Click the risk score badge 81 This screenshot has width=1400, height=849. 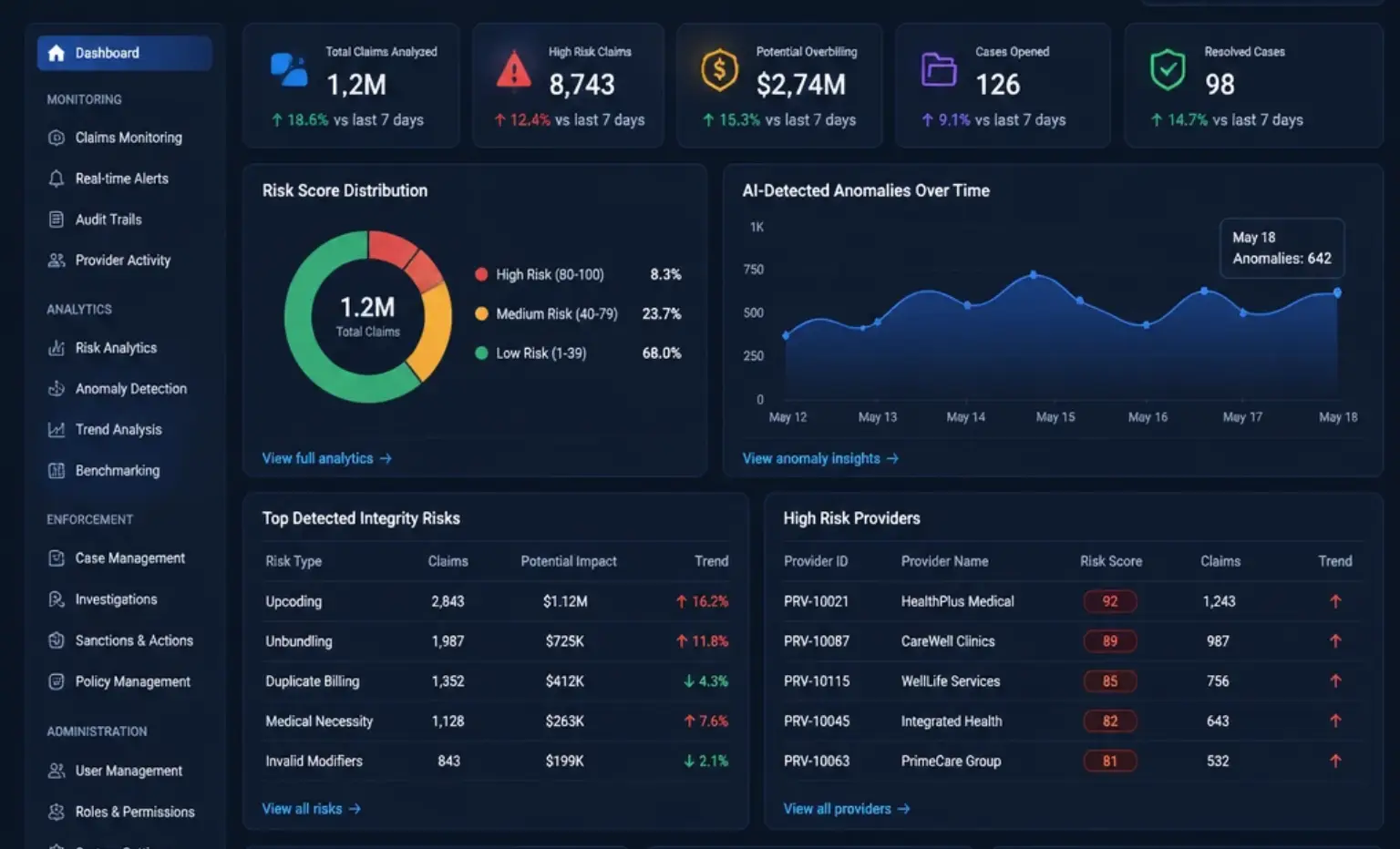click(x=1110, y=761)
